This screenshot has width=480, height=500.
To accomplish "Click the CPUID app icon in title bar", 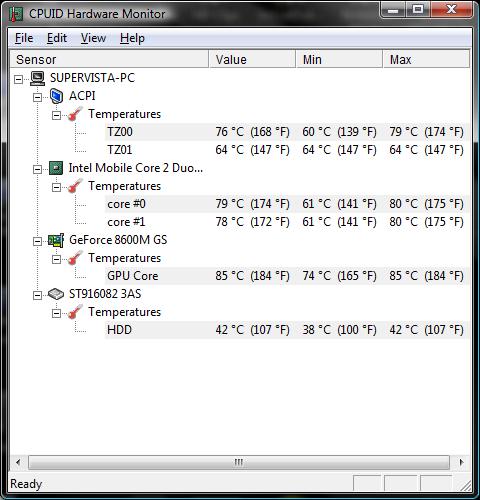I will point(16,14).
